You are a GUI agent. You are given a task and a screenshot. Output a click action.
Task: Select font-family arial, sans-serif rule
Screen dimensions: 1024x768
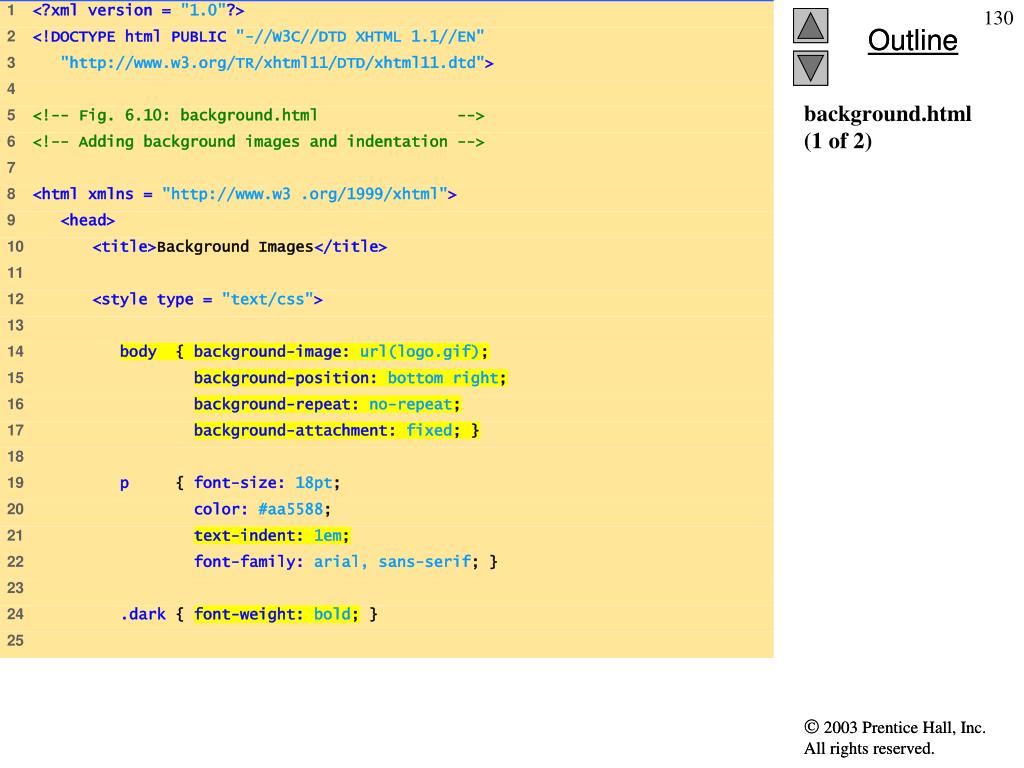(345, 562)
